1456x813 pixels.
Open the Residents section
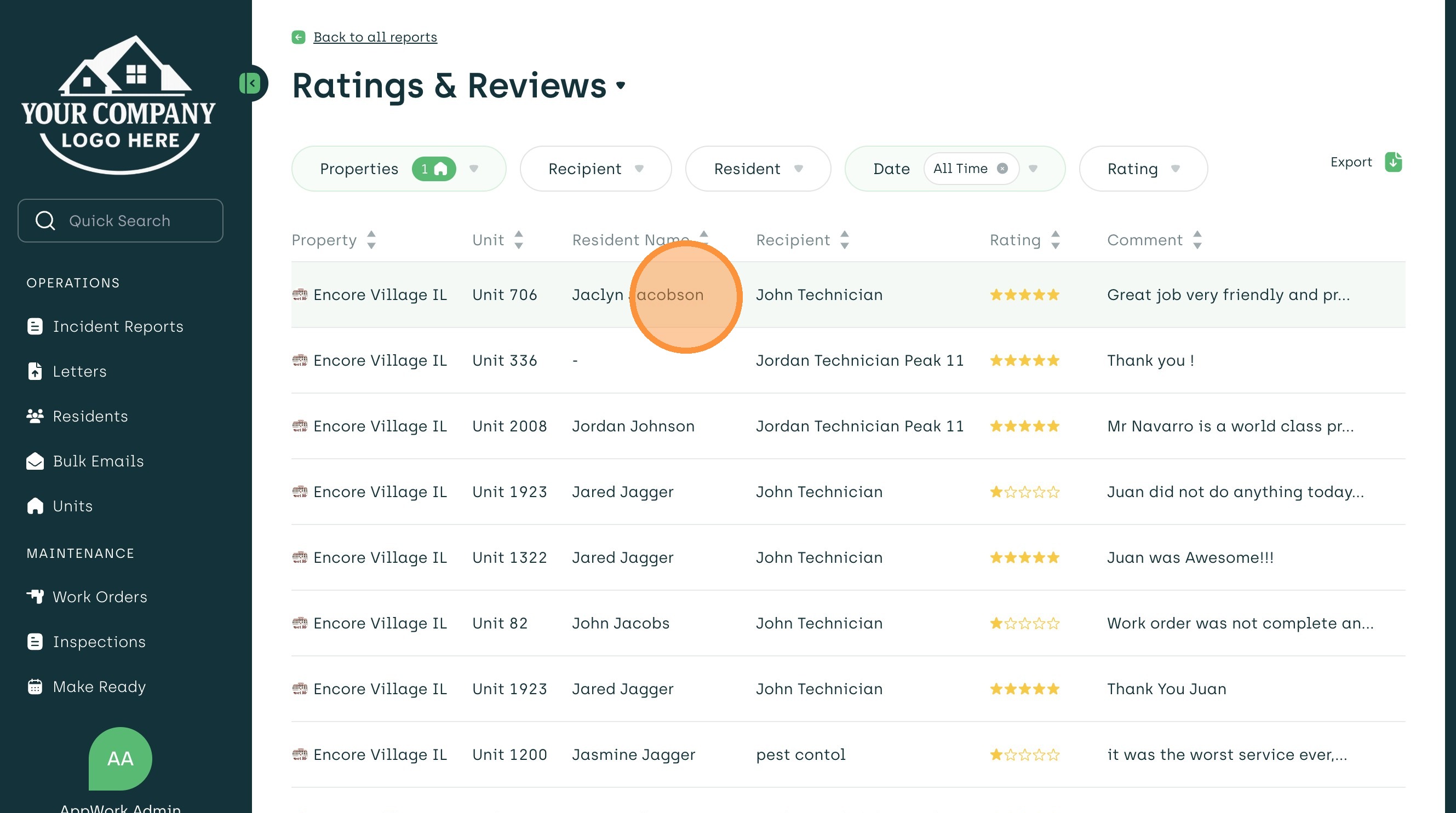click(90, 417)
